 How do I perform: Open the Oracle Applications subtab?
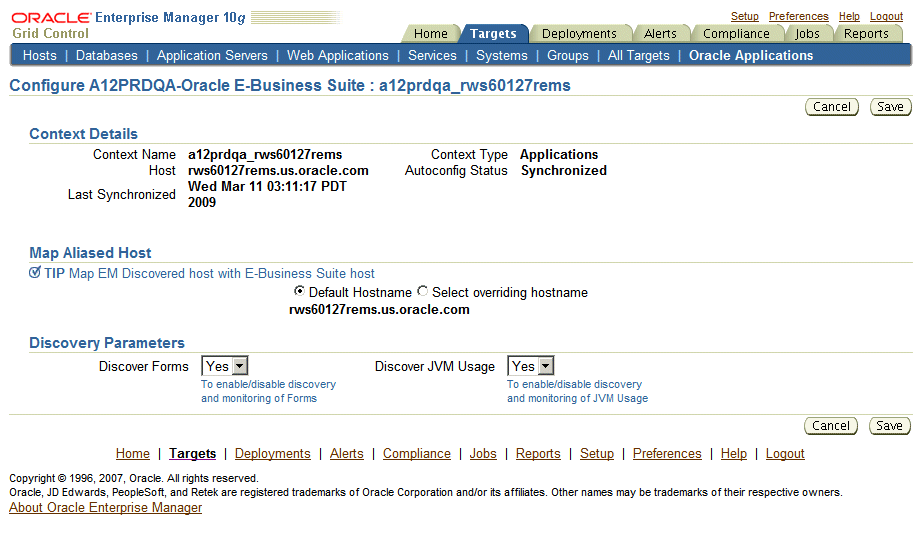coord(751,55)
